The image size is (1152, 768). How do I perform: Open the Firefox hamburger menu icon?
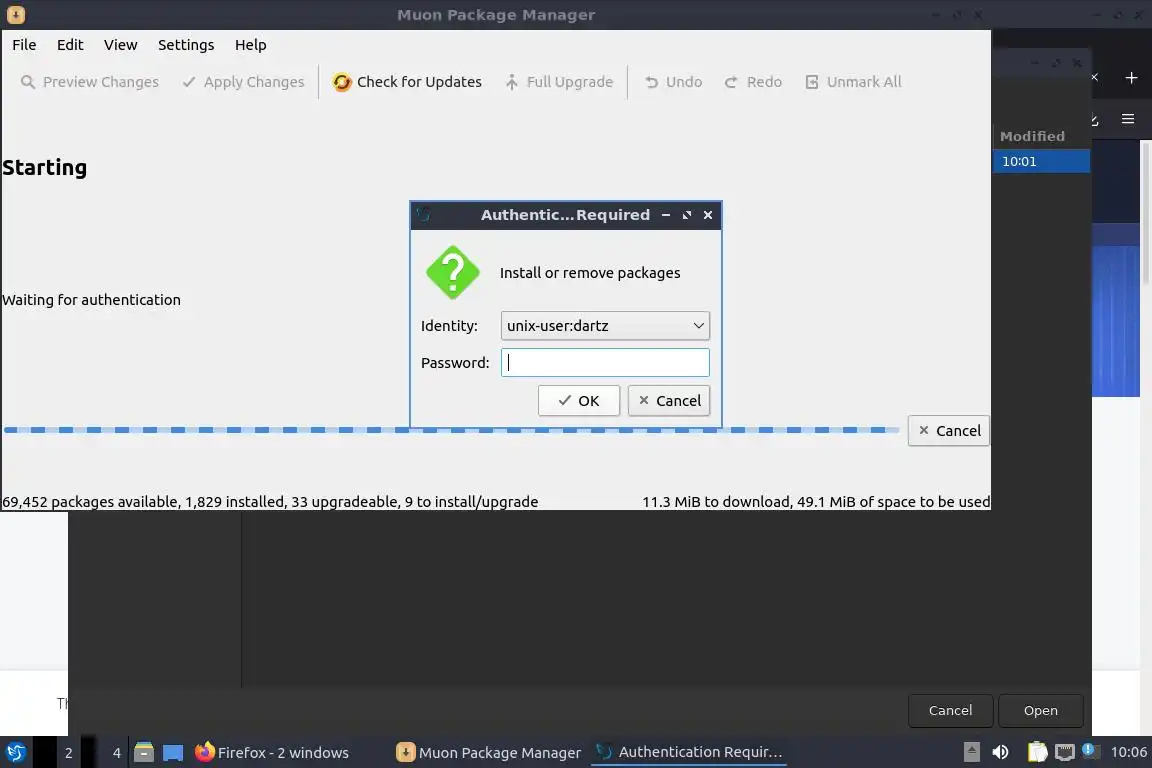pyautogui.click(x=1128, y=118)
